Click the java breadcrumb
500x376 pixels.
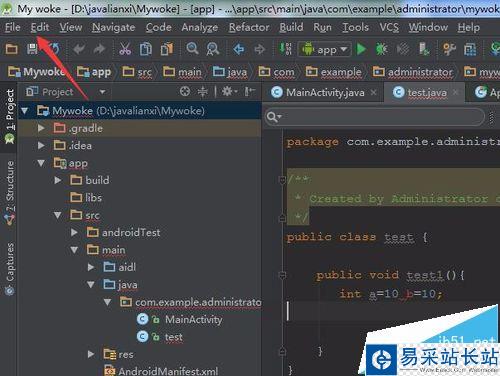[230, 72]
